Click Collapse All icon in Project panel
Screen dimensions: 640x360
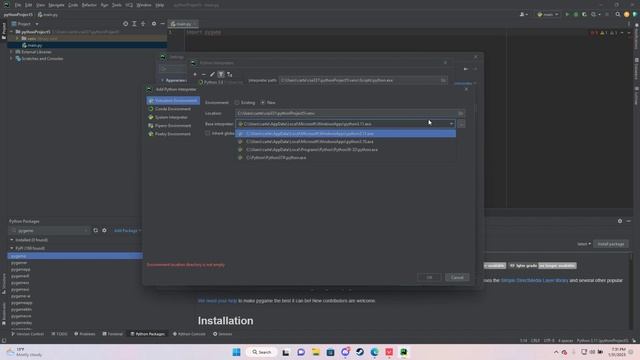pos(143,24)
